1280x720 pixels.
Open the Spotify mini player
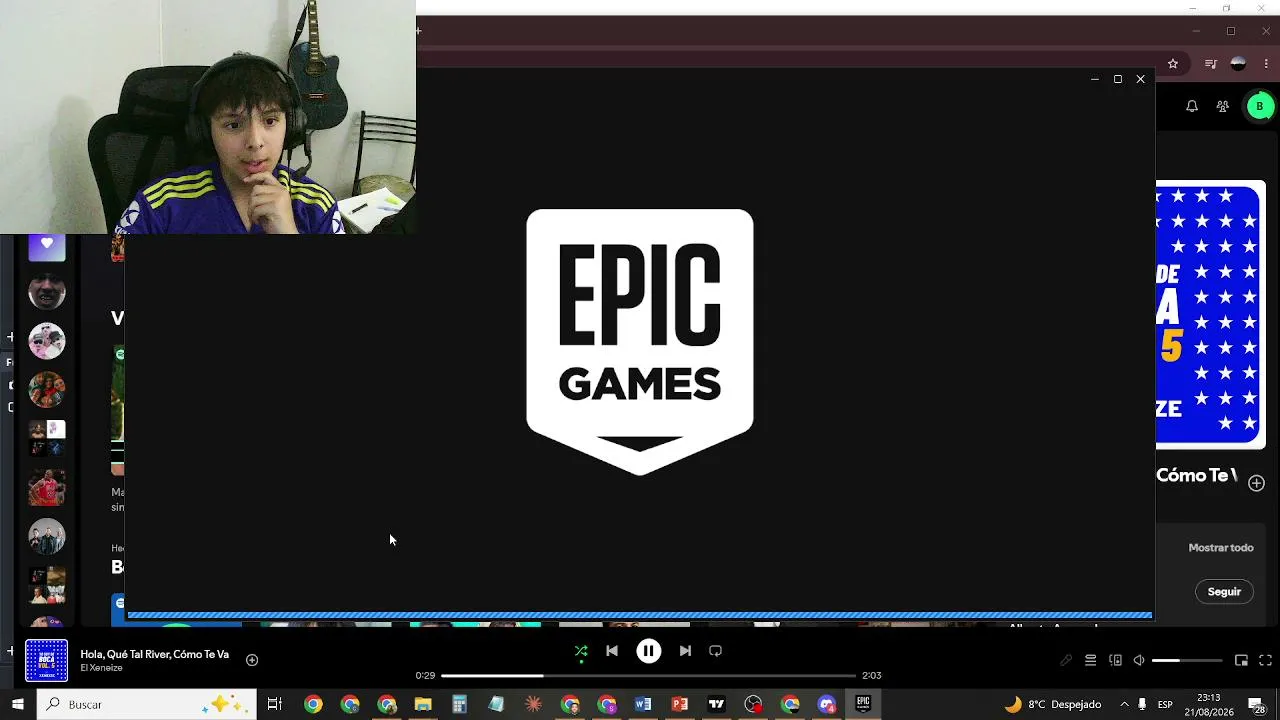tap(1241, 661)
